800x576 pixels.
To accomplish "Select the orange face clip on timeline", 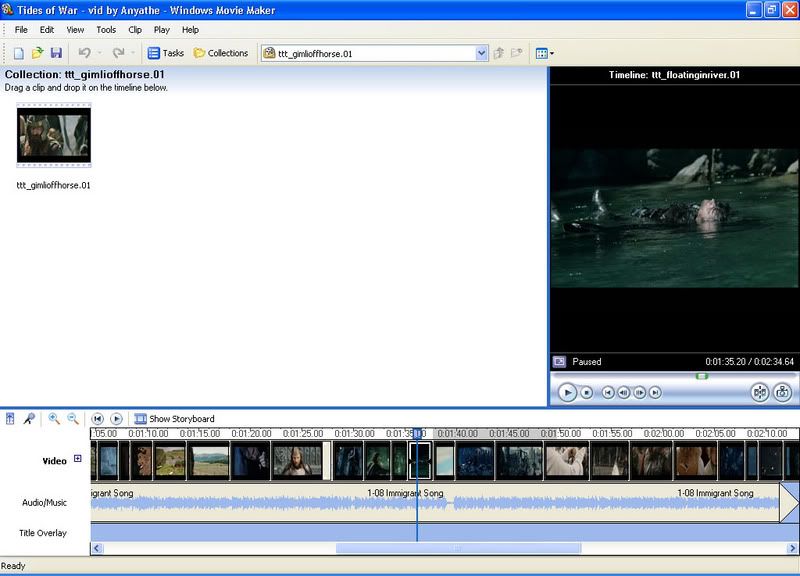I will click(695, 461).
